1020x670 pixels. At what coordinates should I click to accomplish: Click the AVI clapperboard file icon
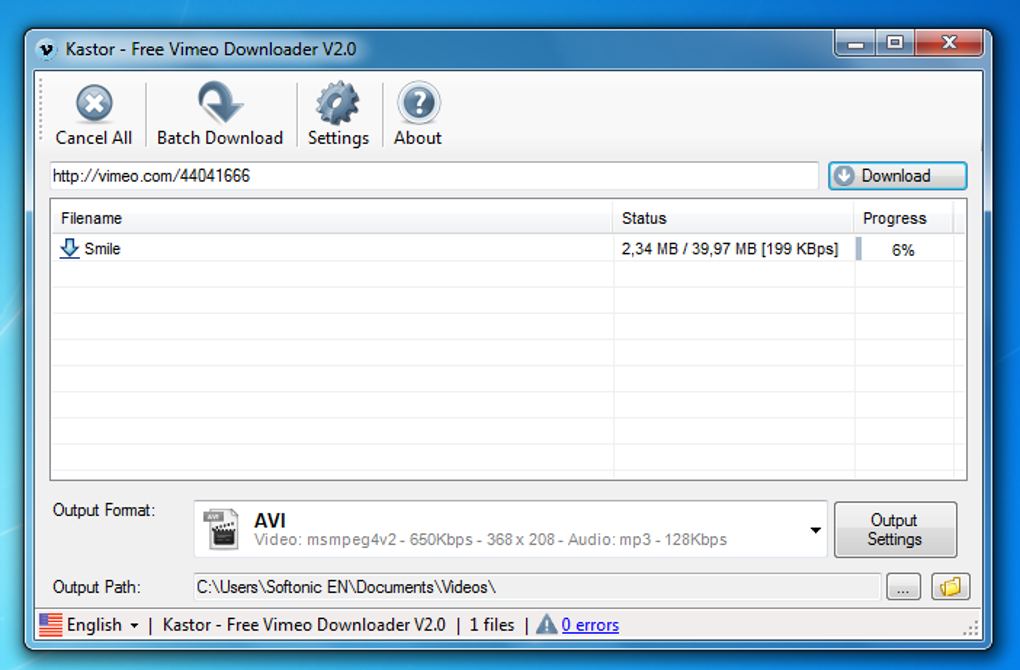coord(221,529)
